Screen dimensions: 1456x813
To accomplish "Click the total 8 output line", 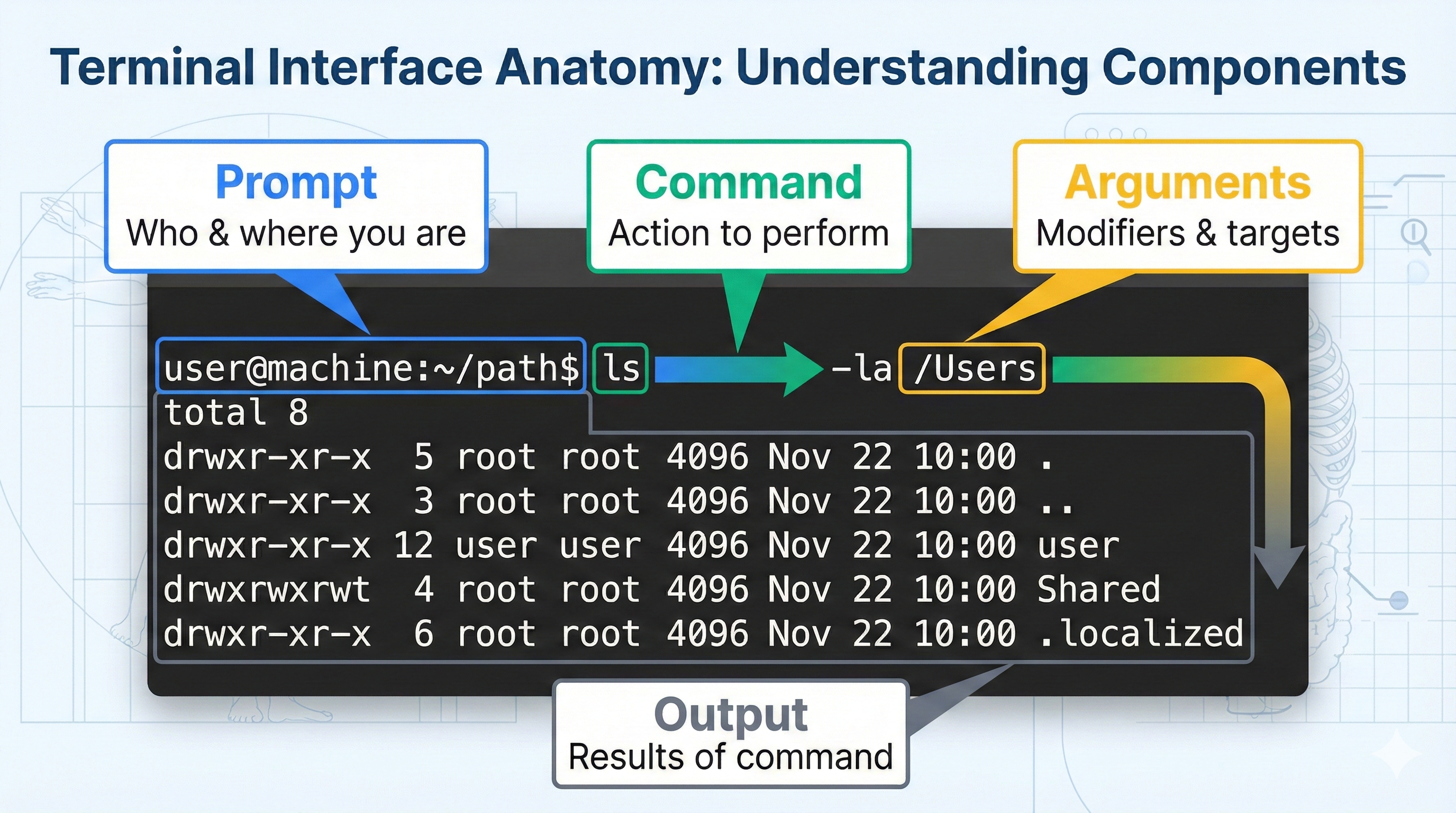I will (x=234, y=413).
